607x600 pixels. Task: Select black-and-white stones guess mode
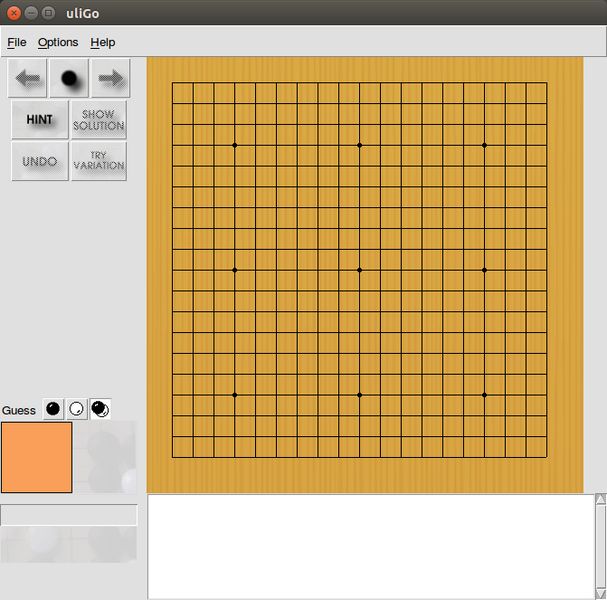[x=100, y=409]
